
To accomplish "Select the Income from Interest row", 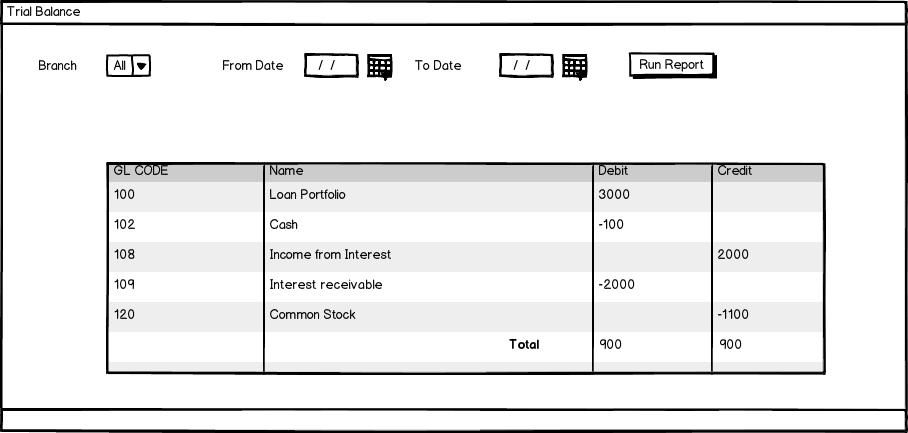I will coord(330,255).
